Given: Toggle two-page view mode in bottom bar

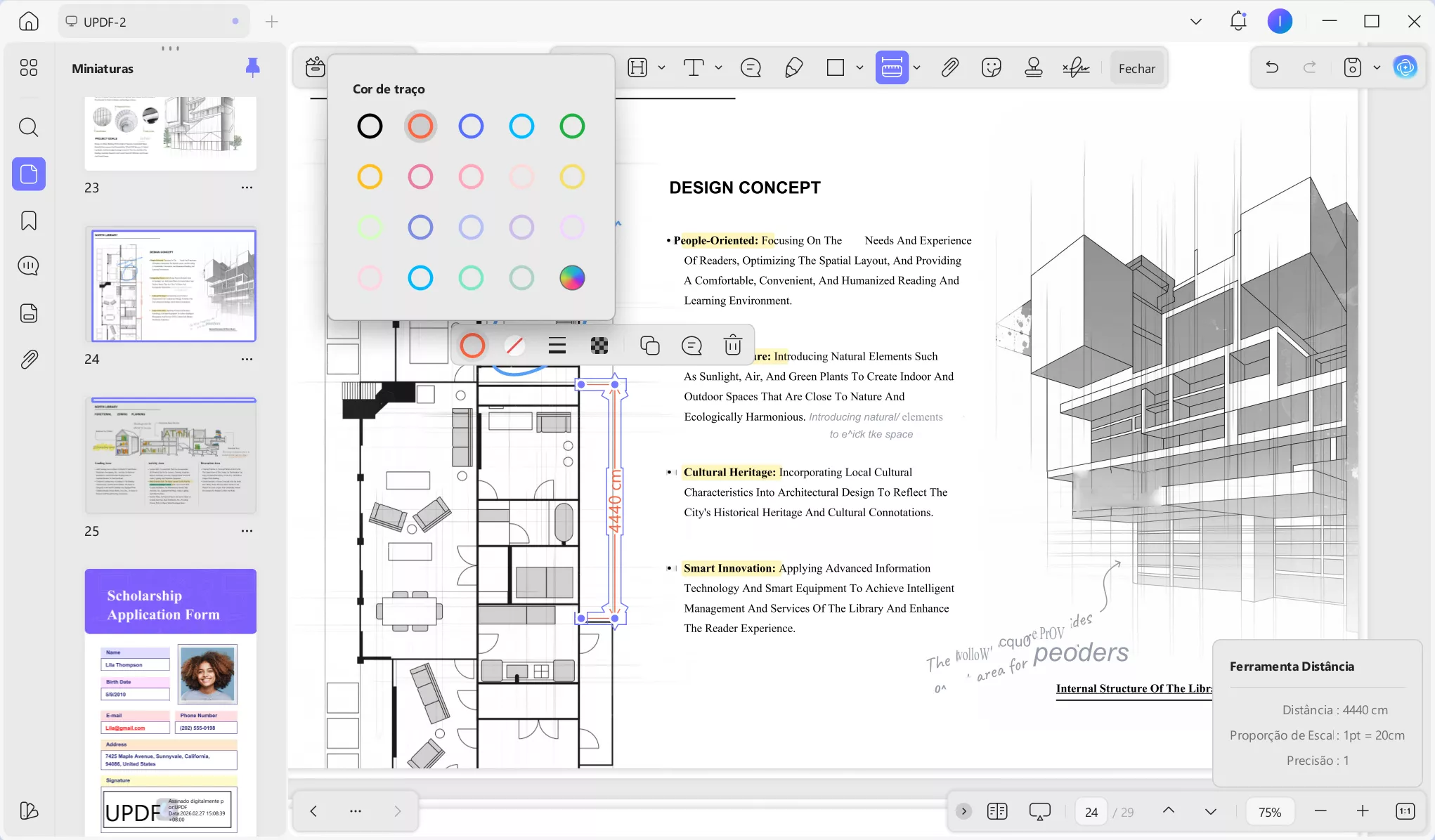Looking at the screenshot, I should tap(996, 812).
